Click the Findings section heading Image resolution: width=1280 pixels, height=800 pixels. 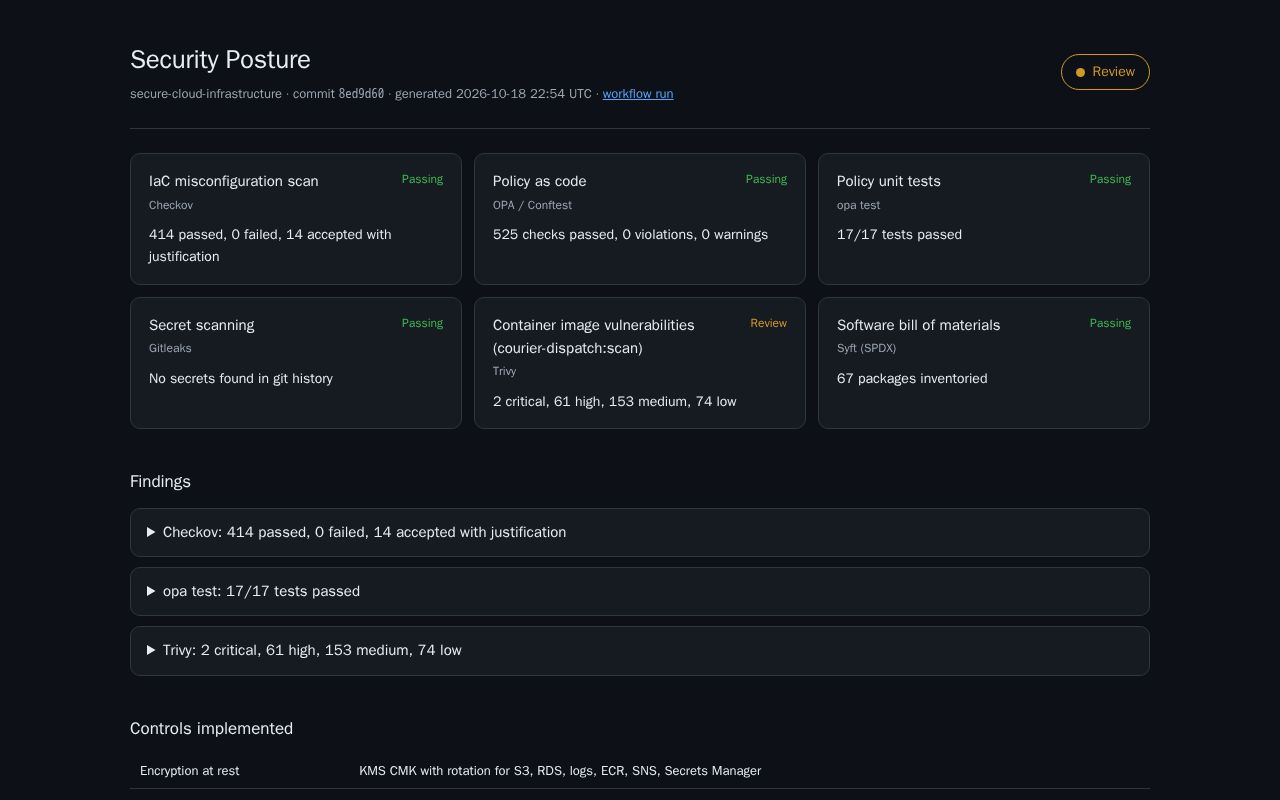click(x=160, y=482)
